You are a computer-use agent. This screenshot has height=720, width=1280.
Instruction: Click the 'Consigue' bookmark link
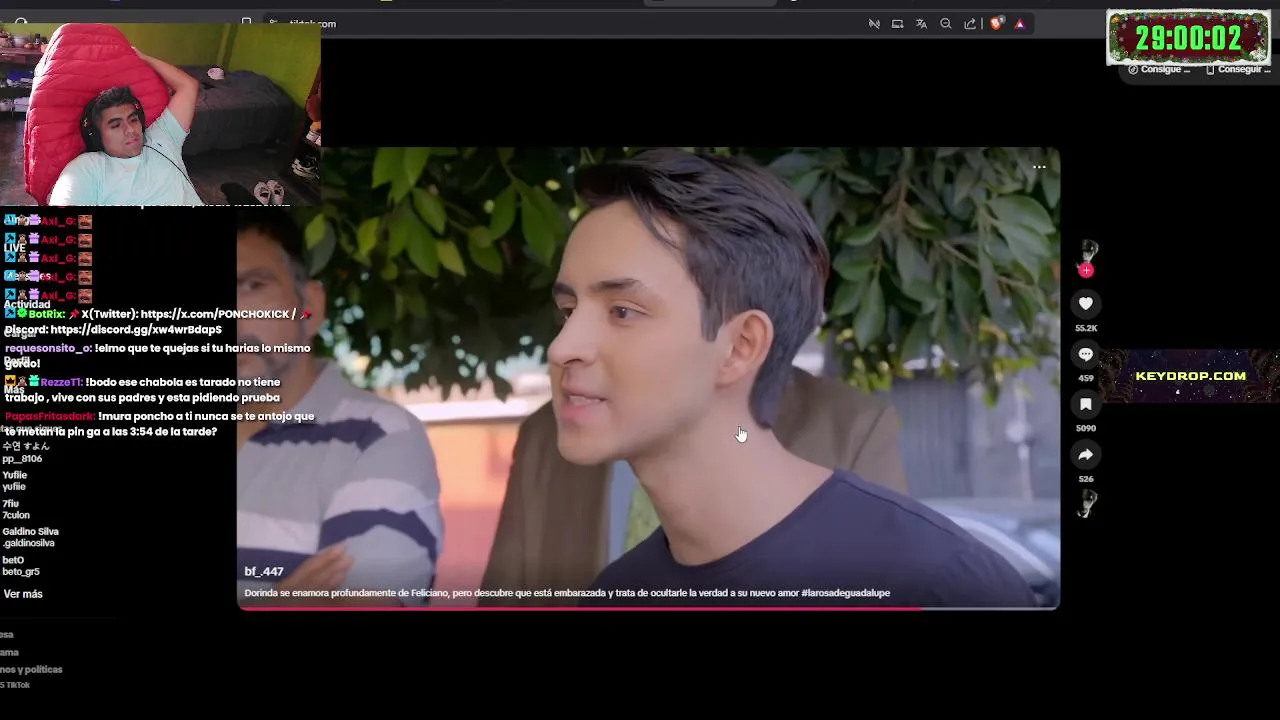1160,70
